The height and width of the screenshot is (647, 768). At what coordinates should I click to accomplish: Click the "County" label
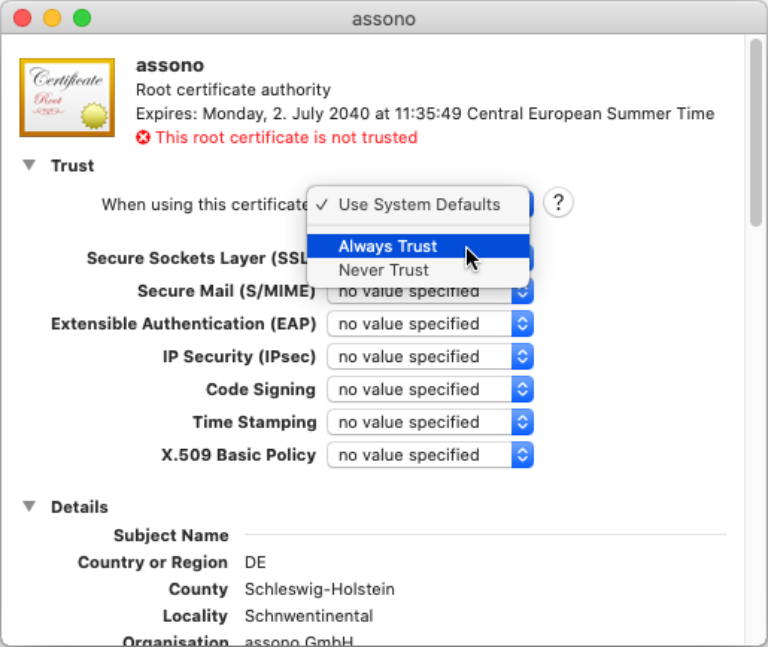[x=198, y=589]
